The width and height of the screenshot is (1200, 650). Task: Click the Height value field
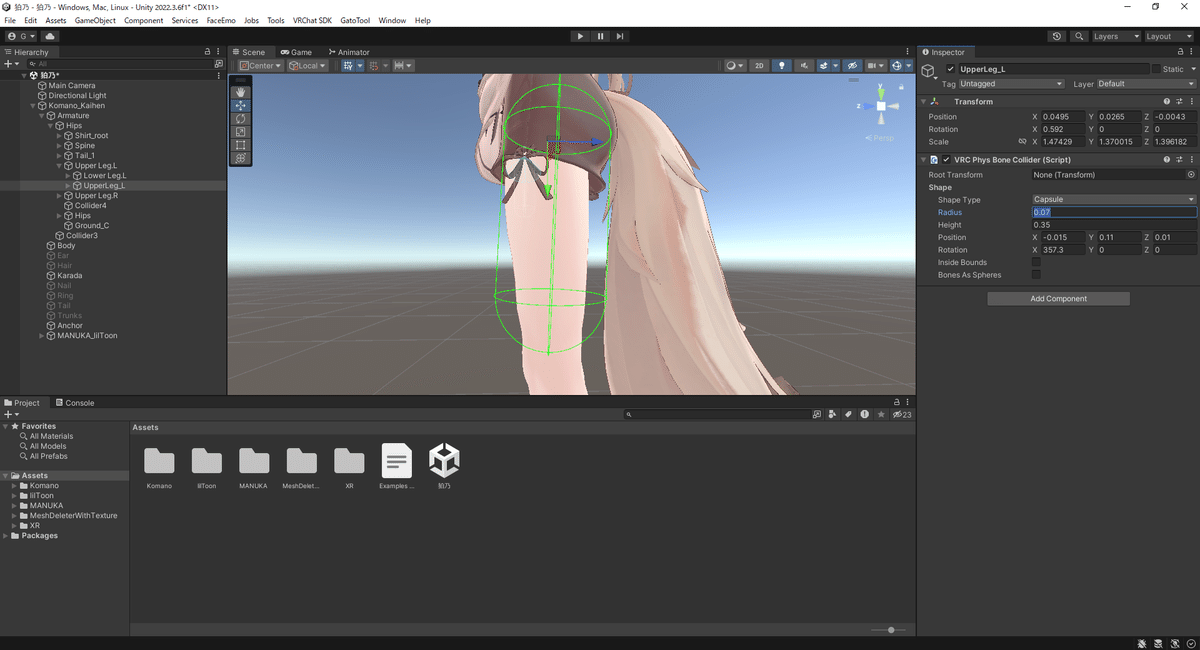coord(1114,225)
